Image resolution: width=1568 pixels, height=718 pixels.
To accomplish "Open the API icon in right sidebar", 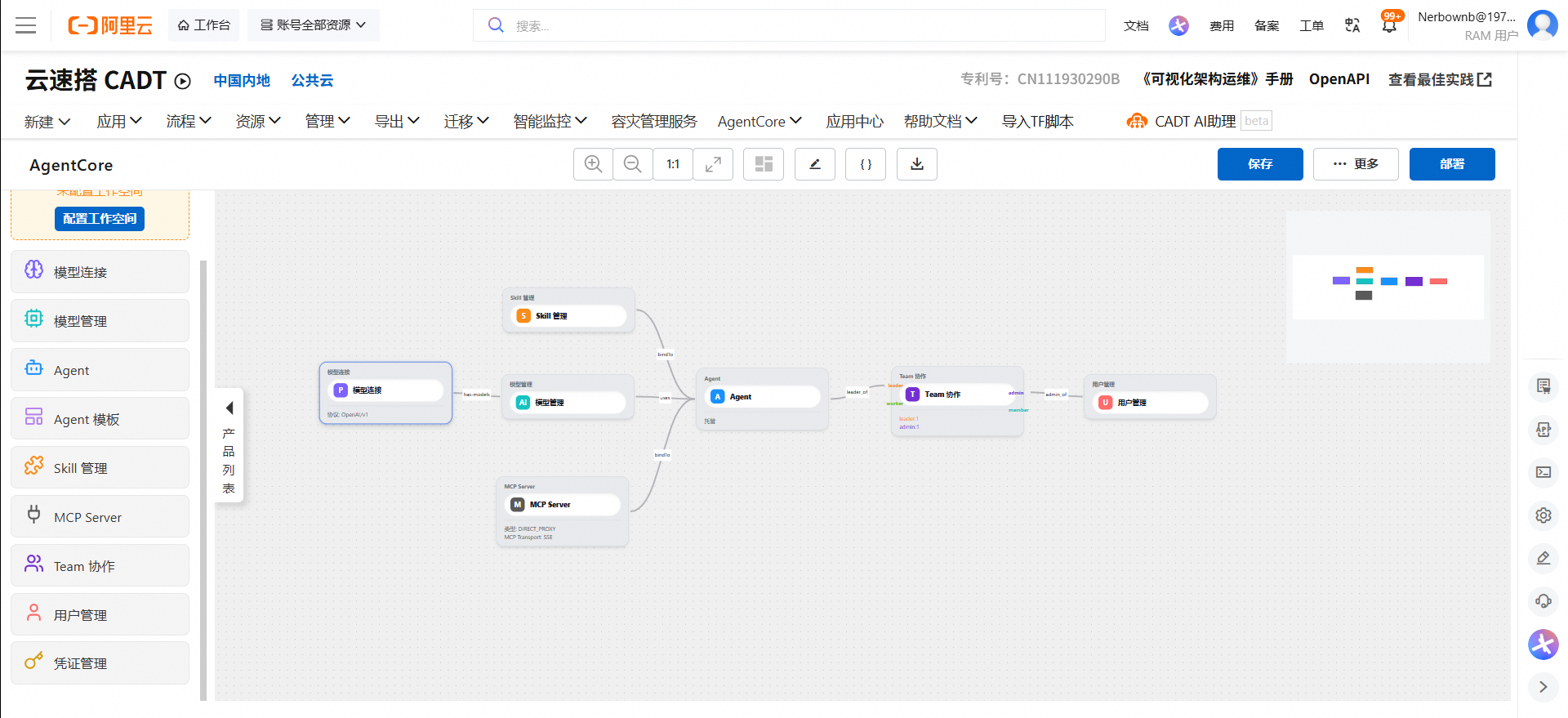I will click(x=1543, y=430).
